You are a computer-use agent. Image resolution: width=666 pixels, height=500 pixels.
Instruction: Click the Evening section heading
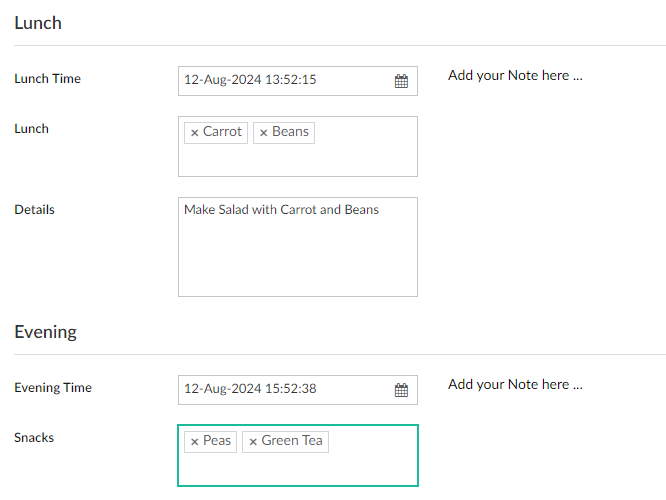(x=45, y=332)
